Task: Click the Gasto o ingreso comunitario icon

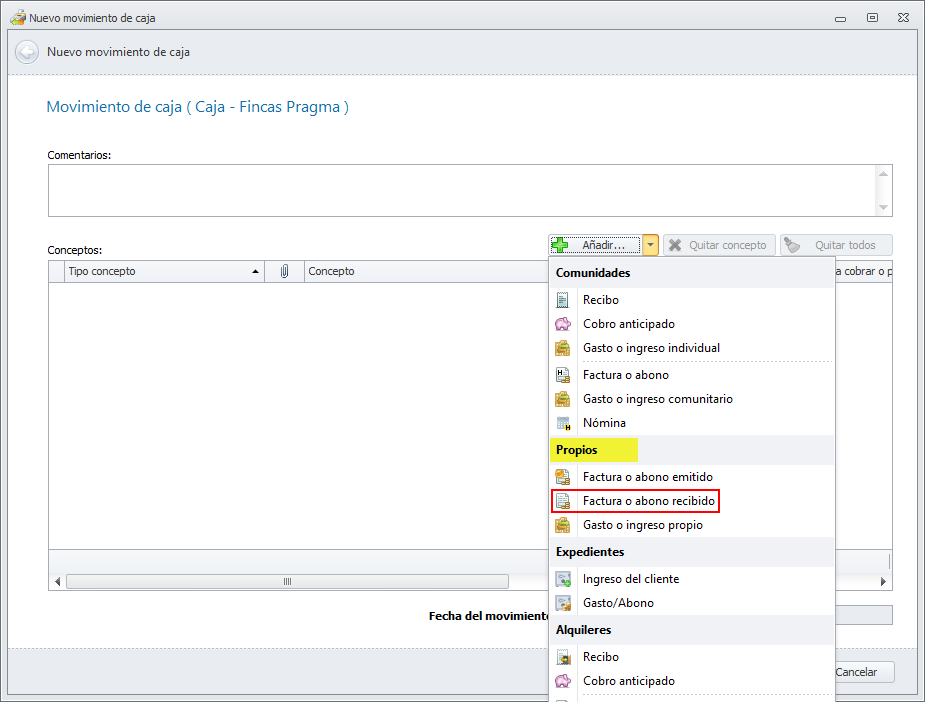Action: pyautogui.click(x=563, y=399)
